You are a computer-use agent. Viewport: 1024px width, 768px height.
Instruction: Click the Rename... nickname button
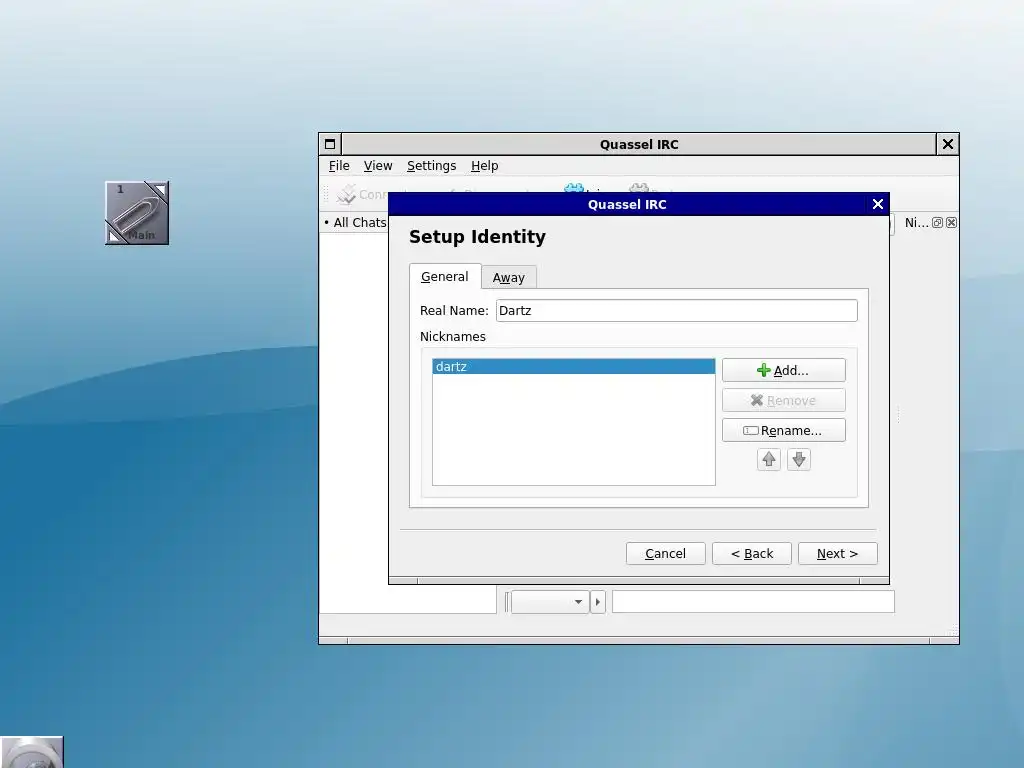[x=784, y=430]
